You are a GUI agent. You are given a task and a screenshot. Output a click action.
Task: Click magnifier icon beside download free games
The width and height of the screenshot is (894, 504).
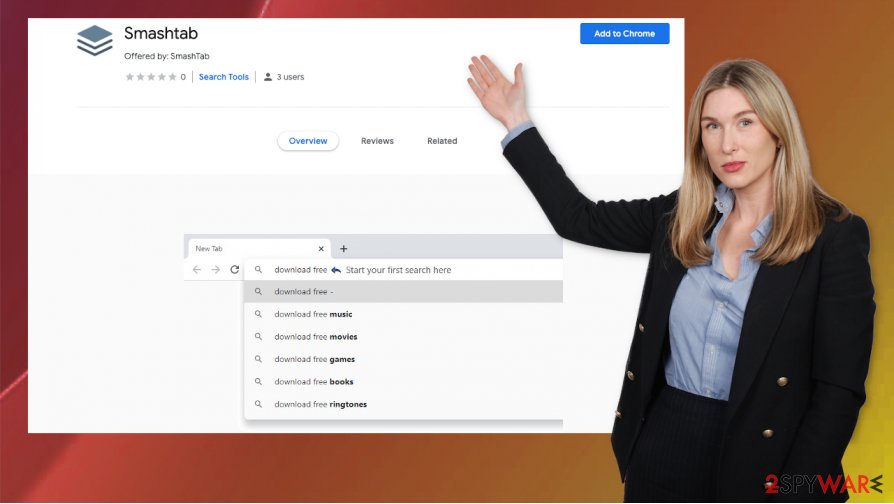click(x=258, y=359)
